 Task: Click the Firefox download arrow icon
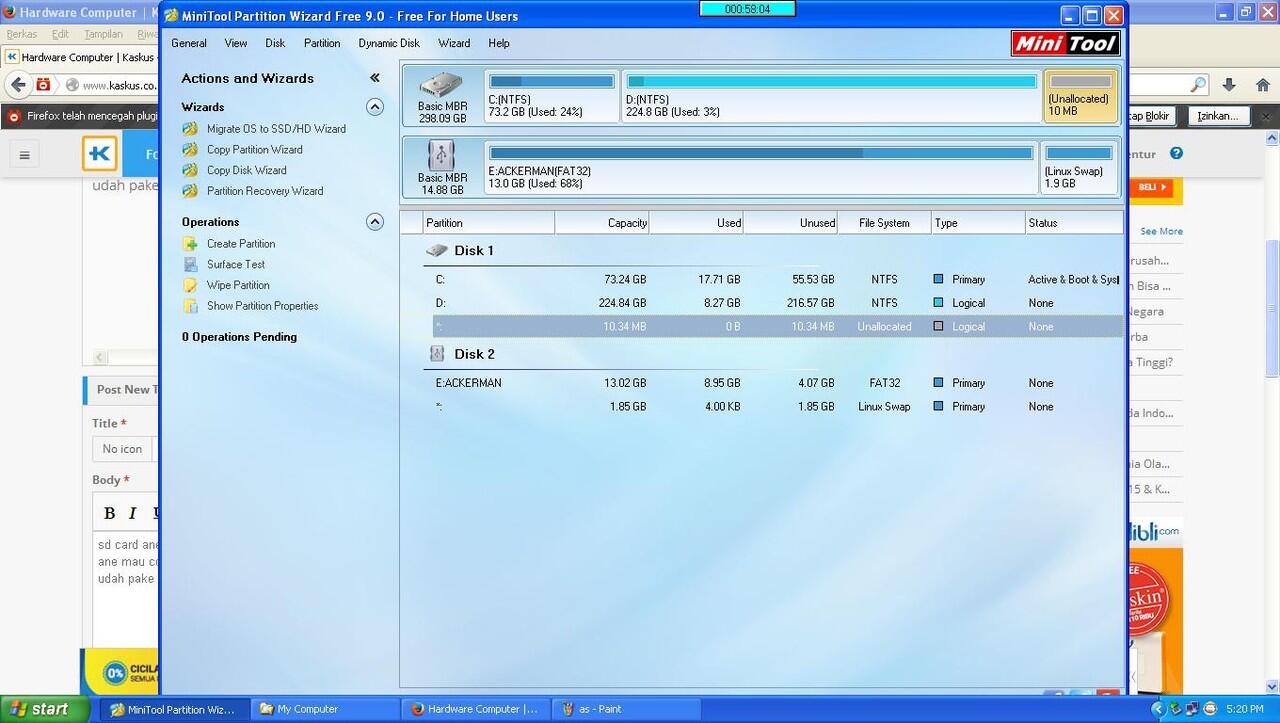1229,85
